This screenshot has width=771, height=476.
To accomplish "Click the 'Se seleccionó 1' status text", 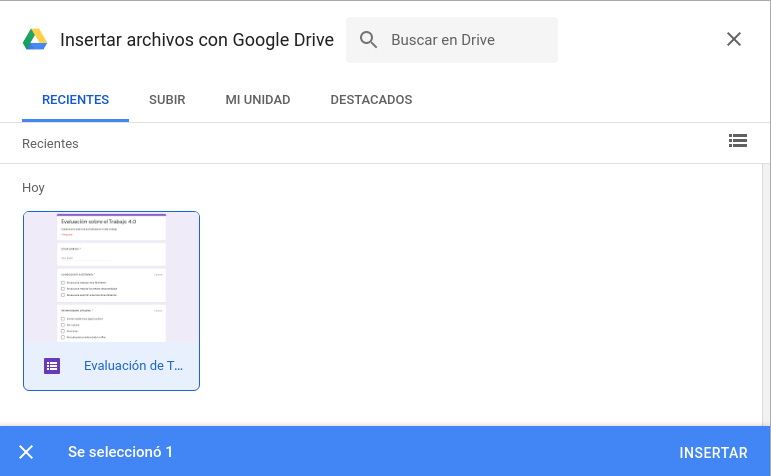I will [120, 452].
